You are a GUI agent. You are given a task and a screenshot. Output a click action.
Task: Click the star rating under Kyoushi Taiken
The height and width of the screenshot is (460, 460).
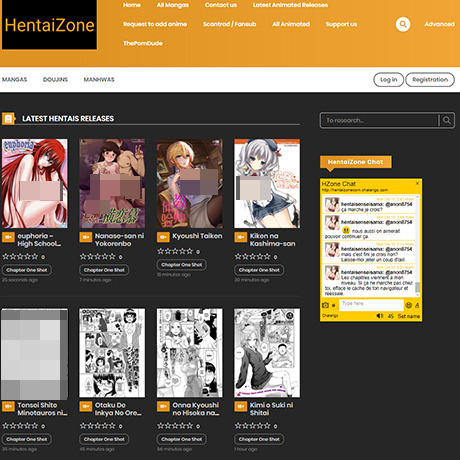[x=175, y=251]
